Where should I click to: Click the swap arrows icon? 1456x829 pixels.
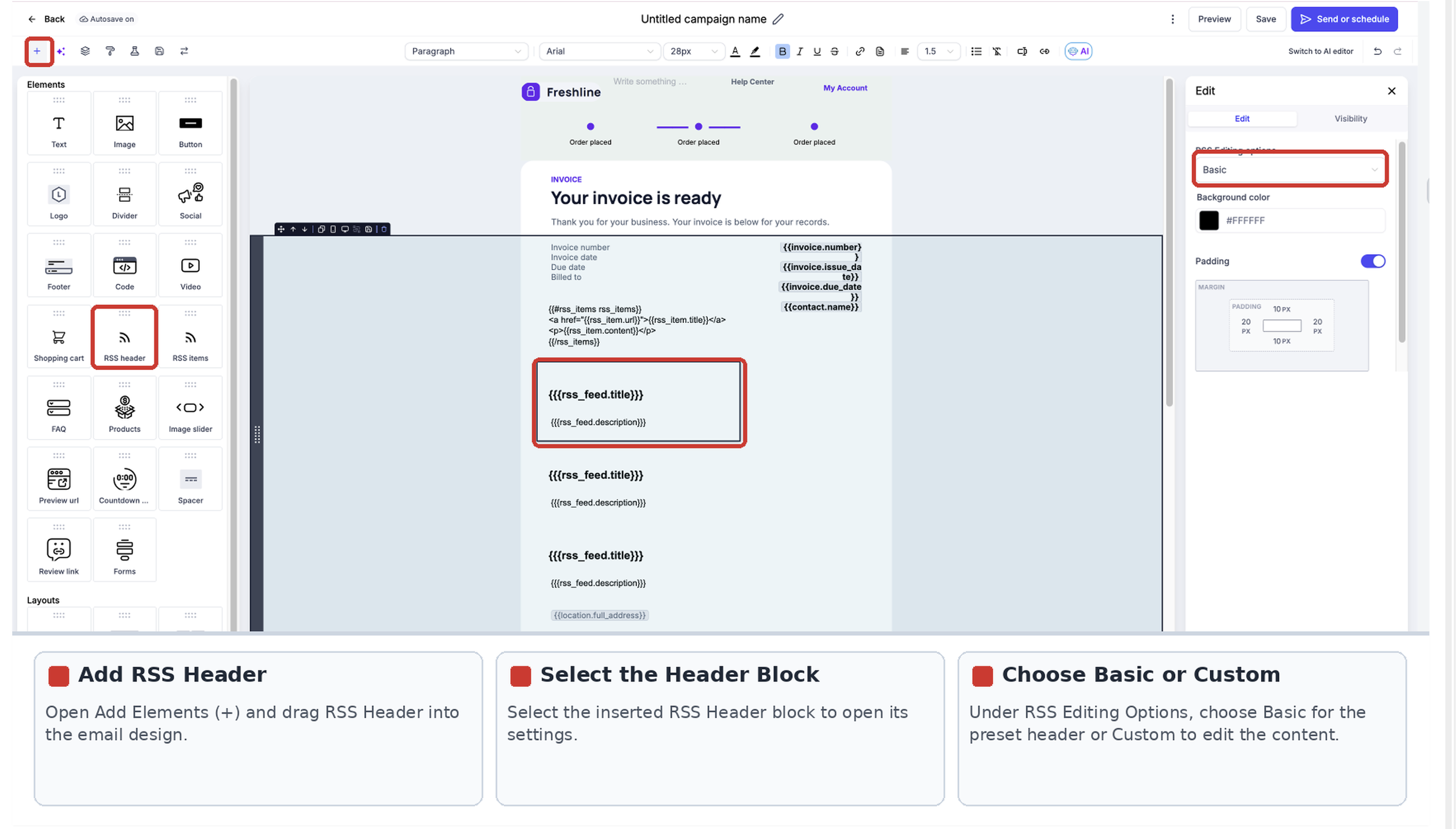coord(184,51)
